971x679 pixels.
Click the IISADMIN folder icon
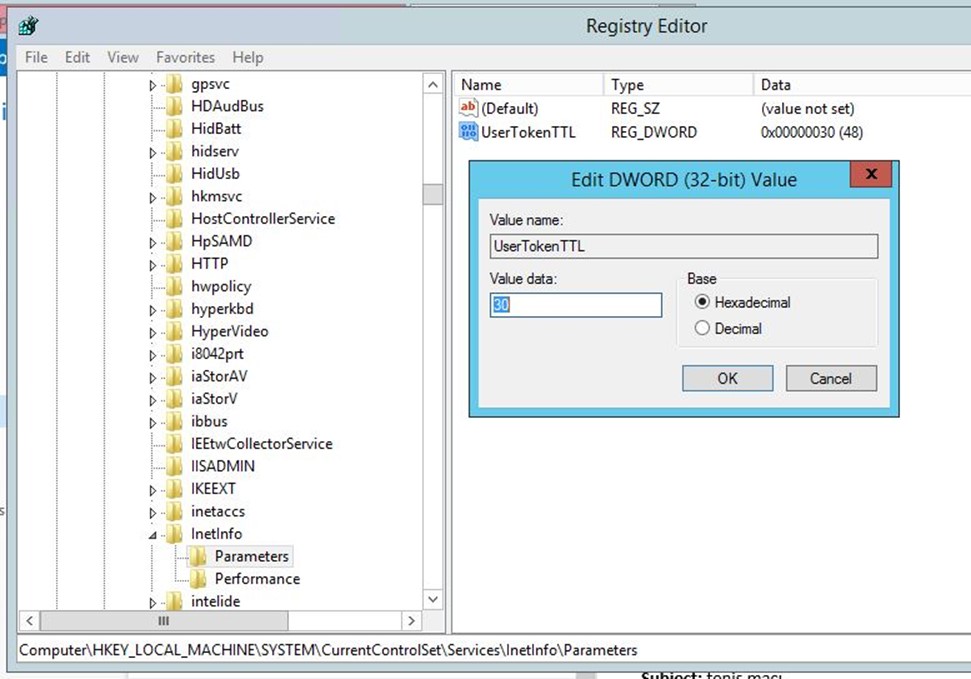click(x=175, y=466)
